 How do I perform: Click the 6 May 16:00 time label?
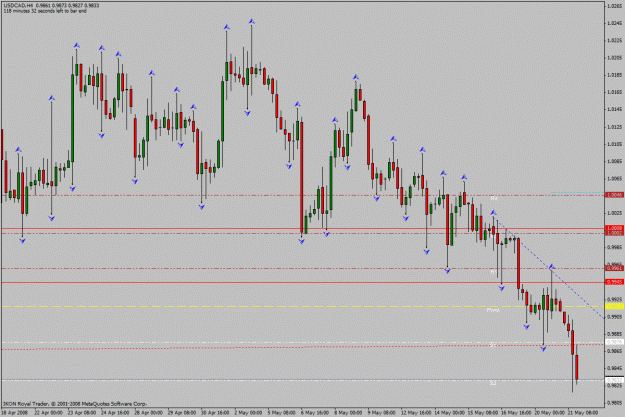(x=314, y=413)
